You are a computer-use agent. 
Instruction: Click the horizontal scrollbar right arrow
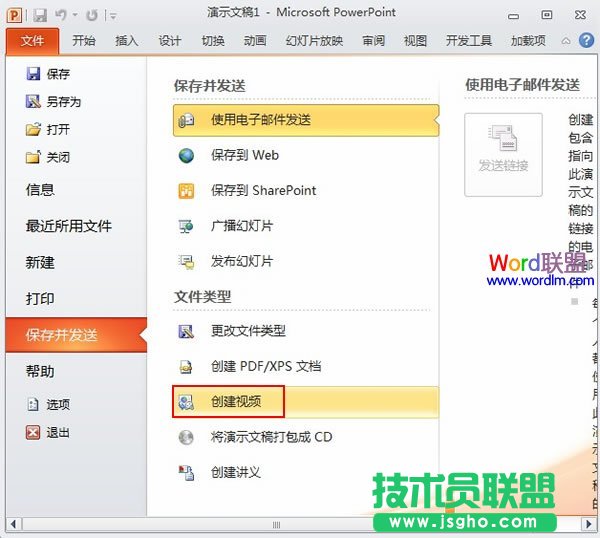click(x=589, y=524)
